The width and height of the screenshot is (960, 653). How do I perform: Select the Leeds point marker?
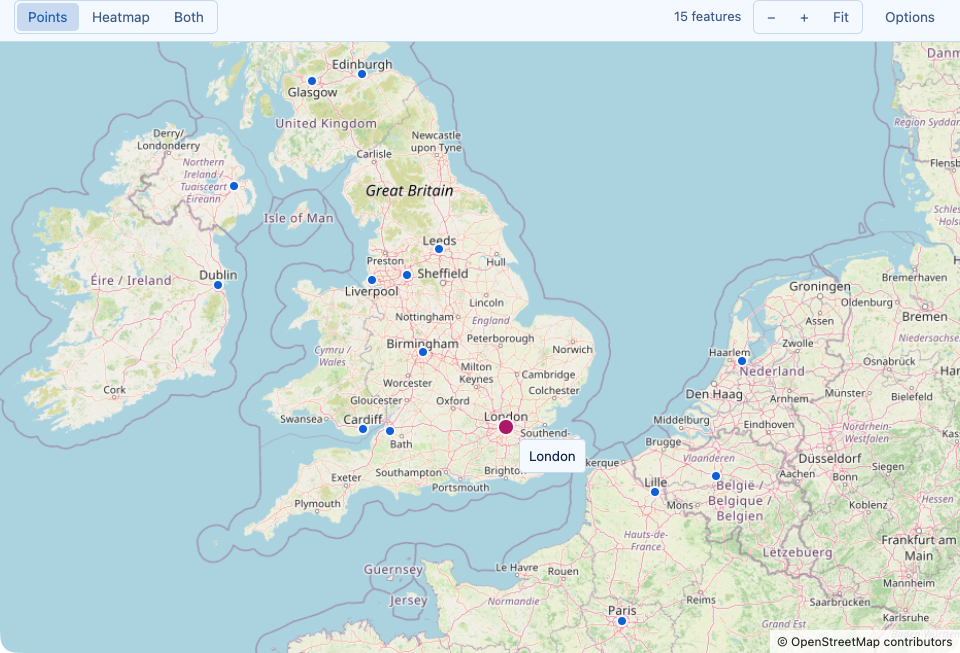[439, 249]
